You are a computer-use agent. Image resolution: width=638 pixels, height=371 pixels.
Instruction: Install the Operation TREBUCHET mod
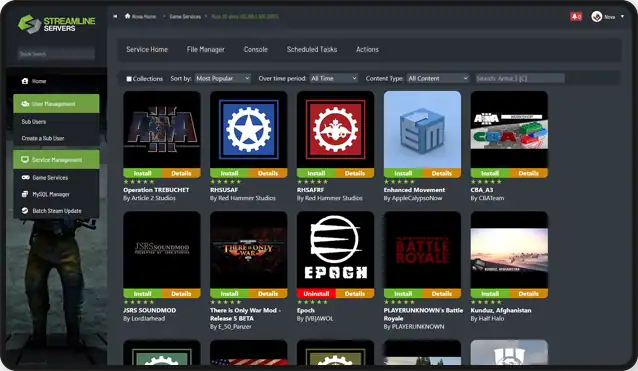click(x=142, y=173)
